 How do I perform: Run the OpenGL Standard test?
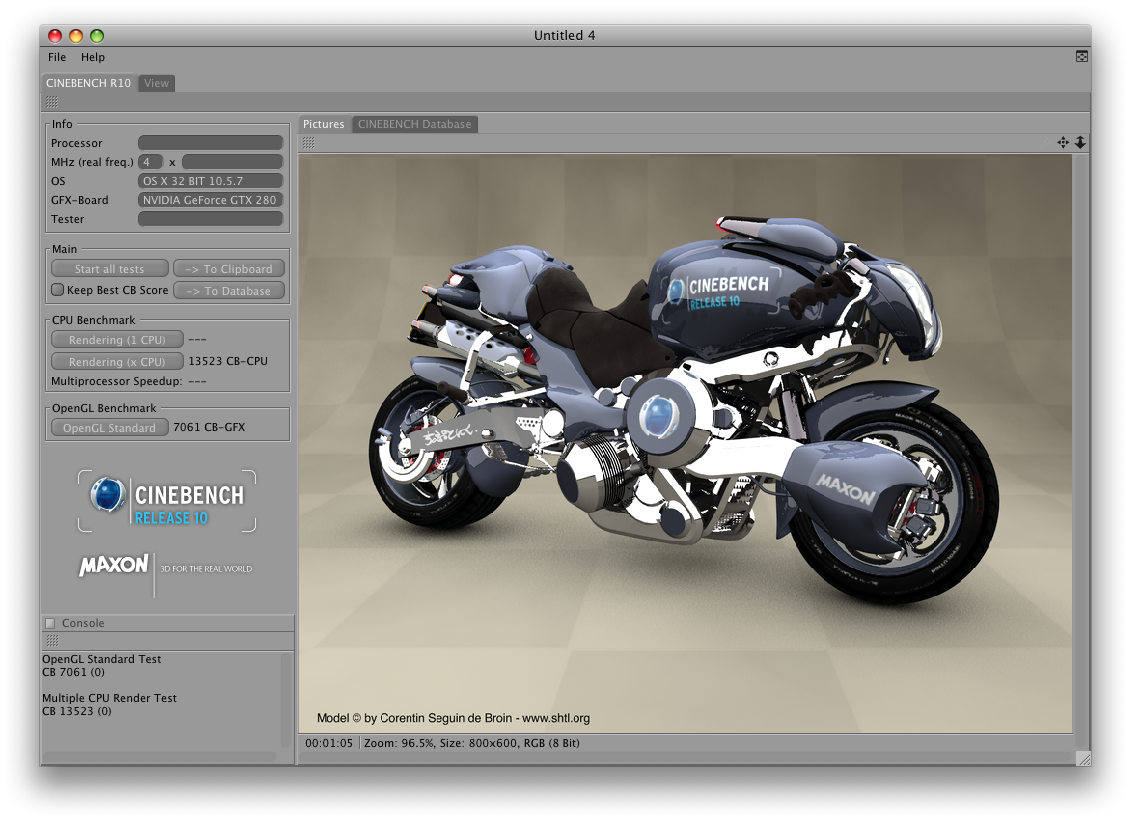coord(110,428)
